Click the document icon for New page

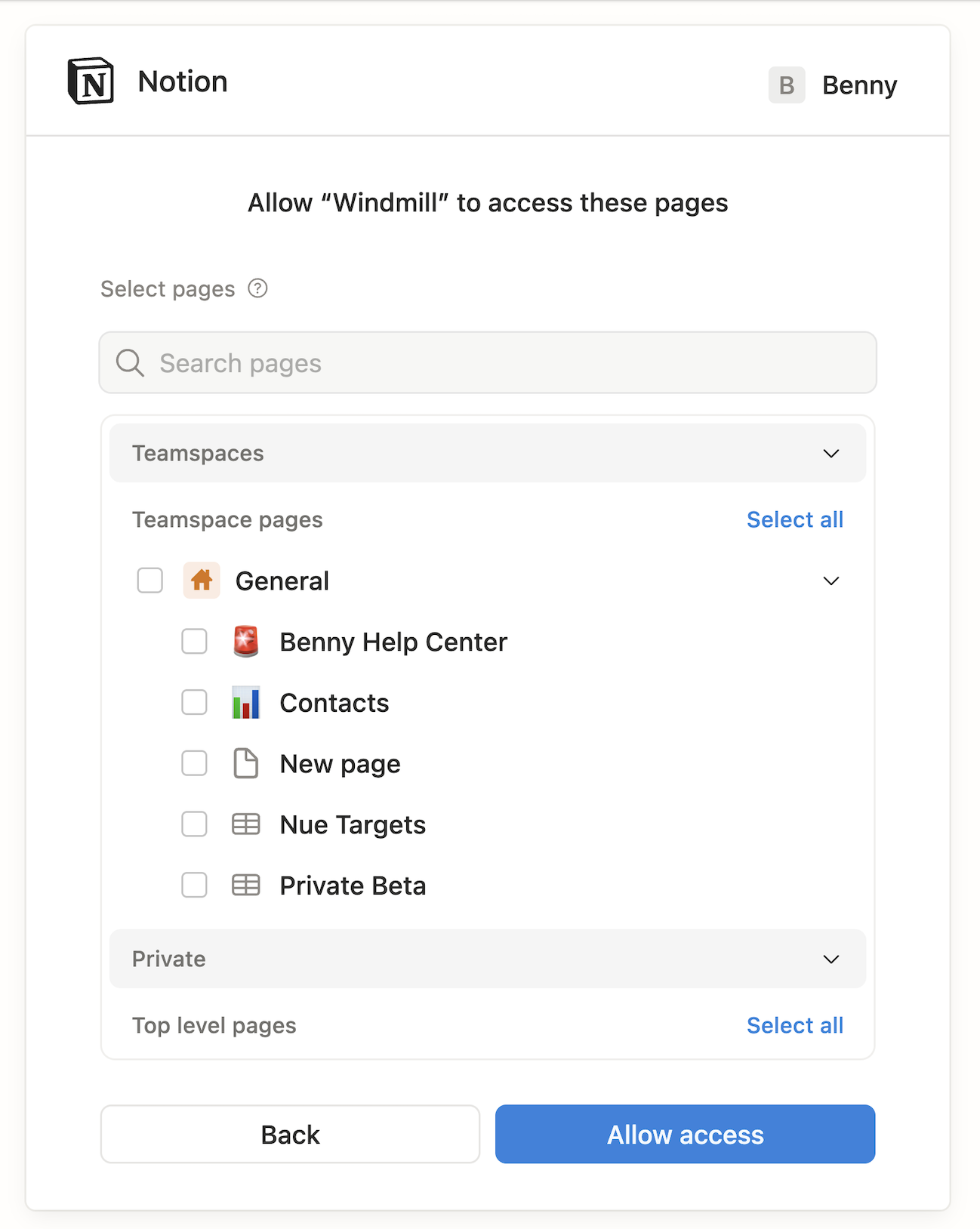(245, 764)
